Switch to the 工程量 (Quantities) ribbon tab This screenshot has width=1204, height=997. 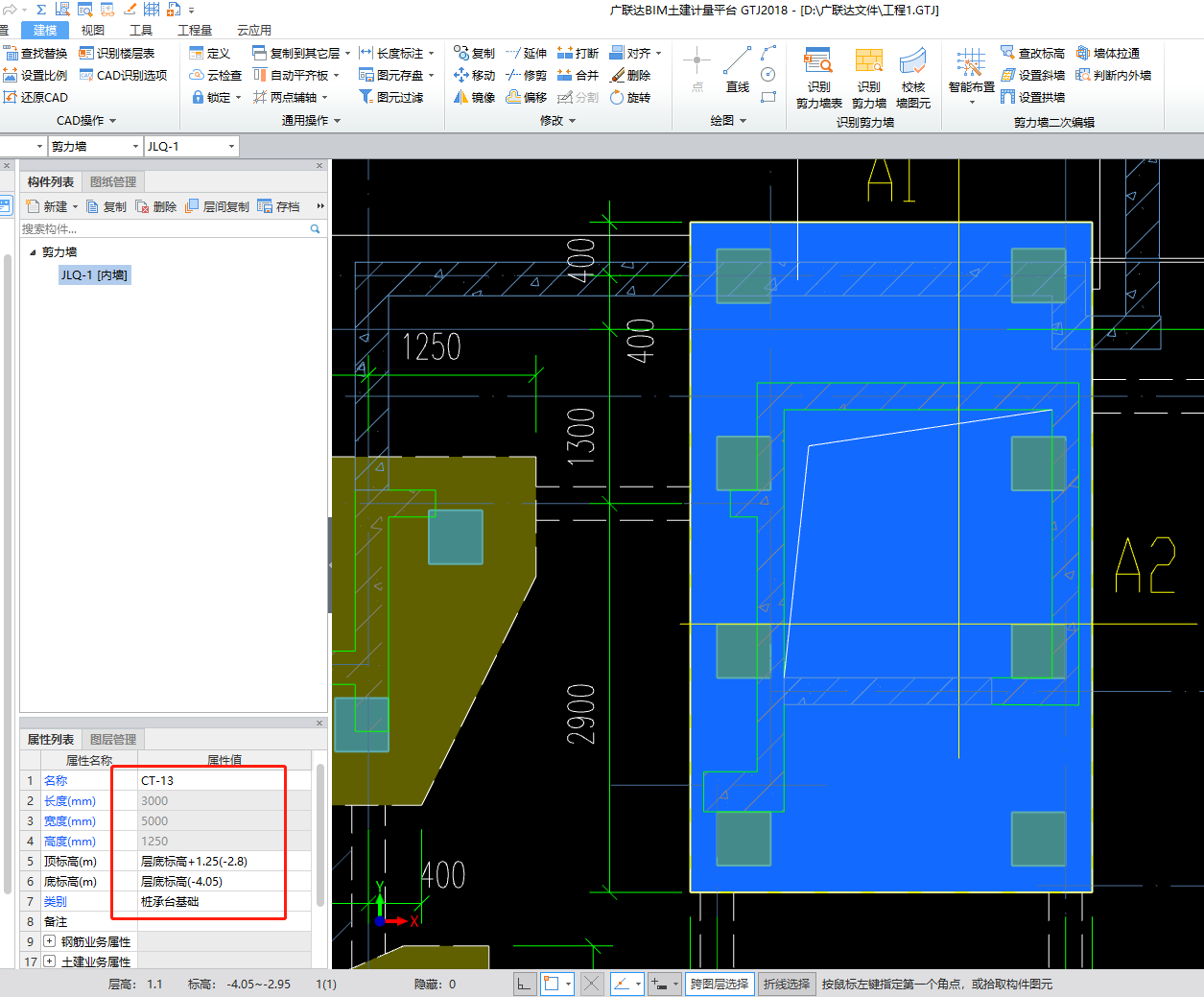coord(195,30)
